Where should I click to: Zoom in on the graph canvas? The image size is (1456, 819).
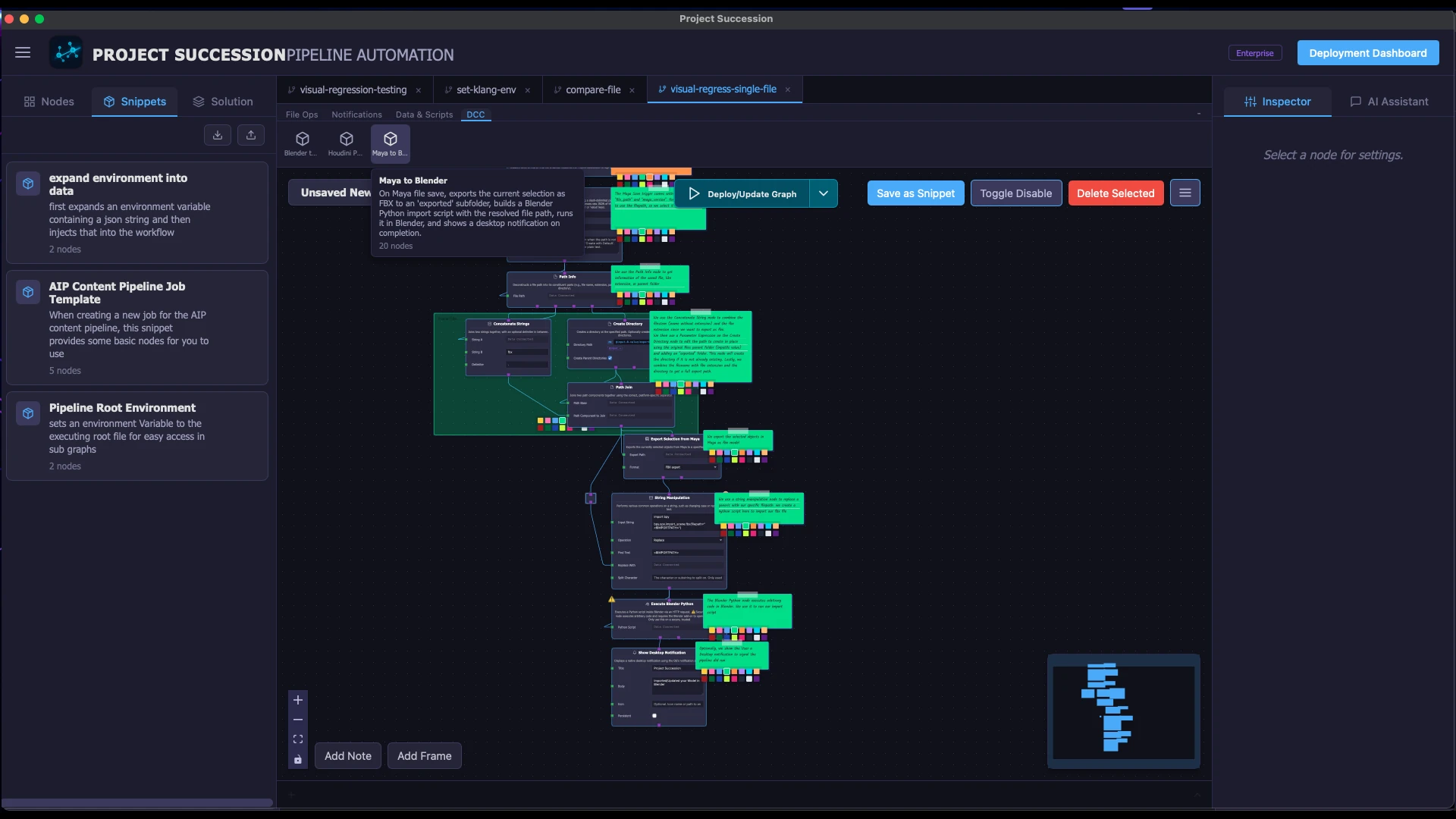pos(298,700)
